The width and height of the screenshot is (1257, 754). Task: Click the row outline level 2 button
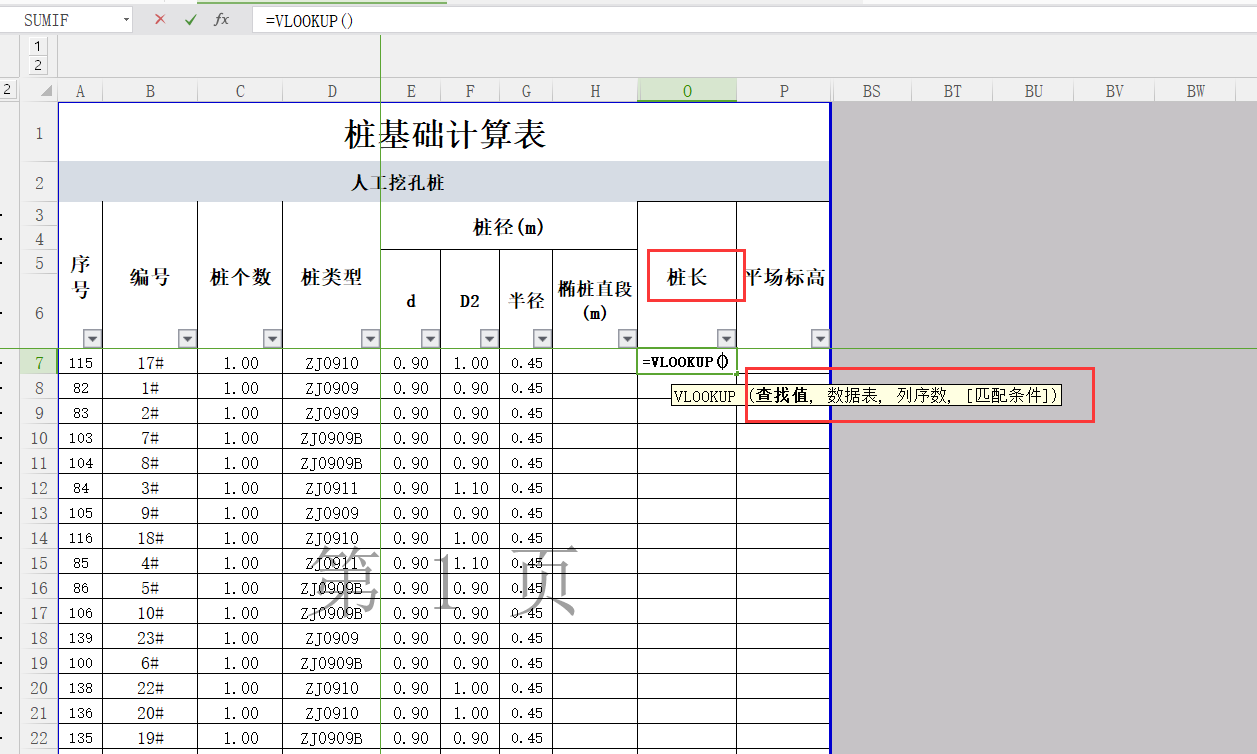click(7, 90)
